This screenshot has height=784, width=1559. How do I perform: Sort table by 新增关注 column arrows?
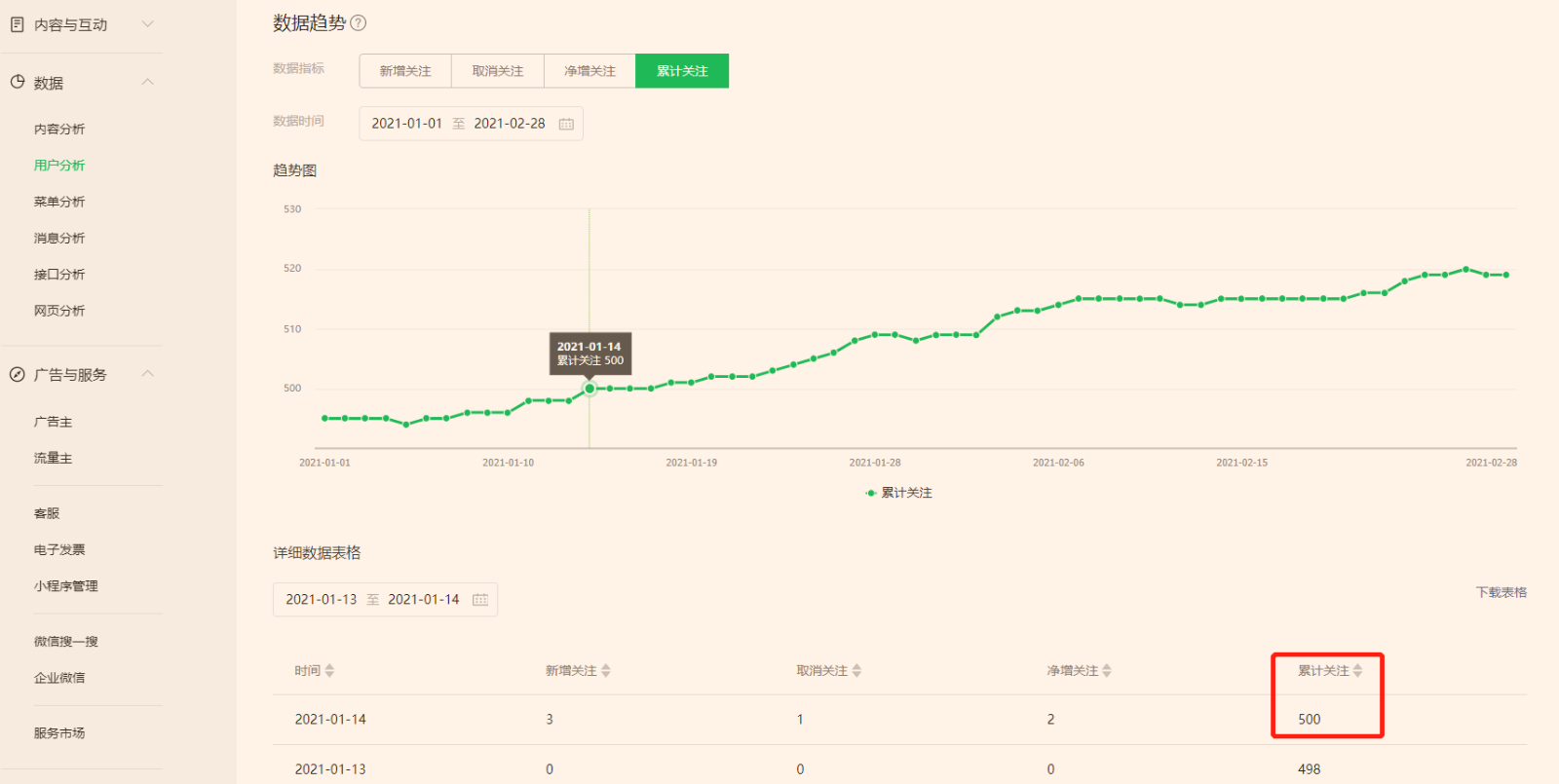coord(606,671)
